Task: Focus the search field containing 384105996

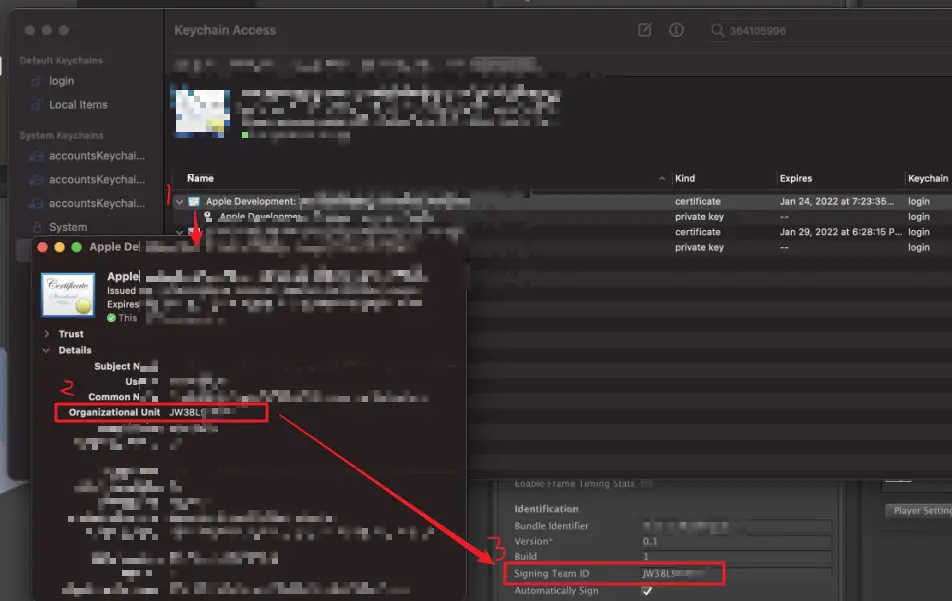Action: [829, 30]
